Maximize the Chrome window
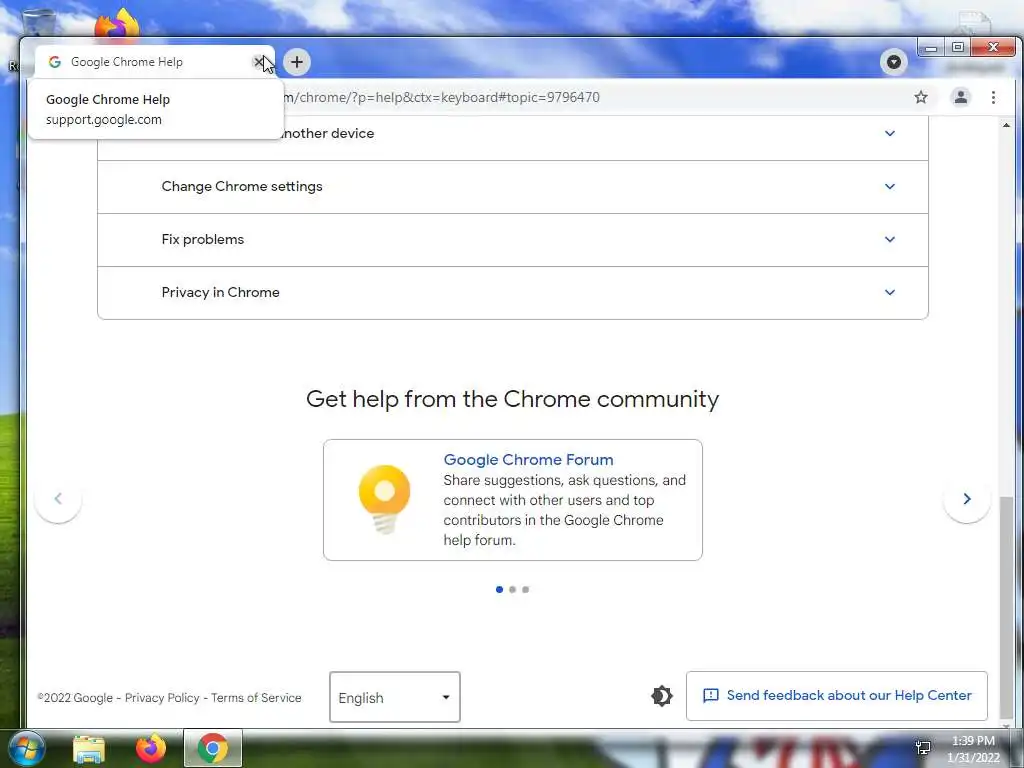Viewport: 1024px width, 768px height. (x=958, y=48)
